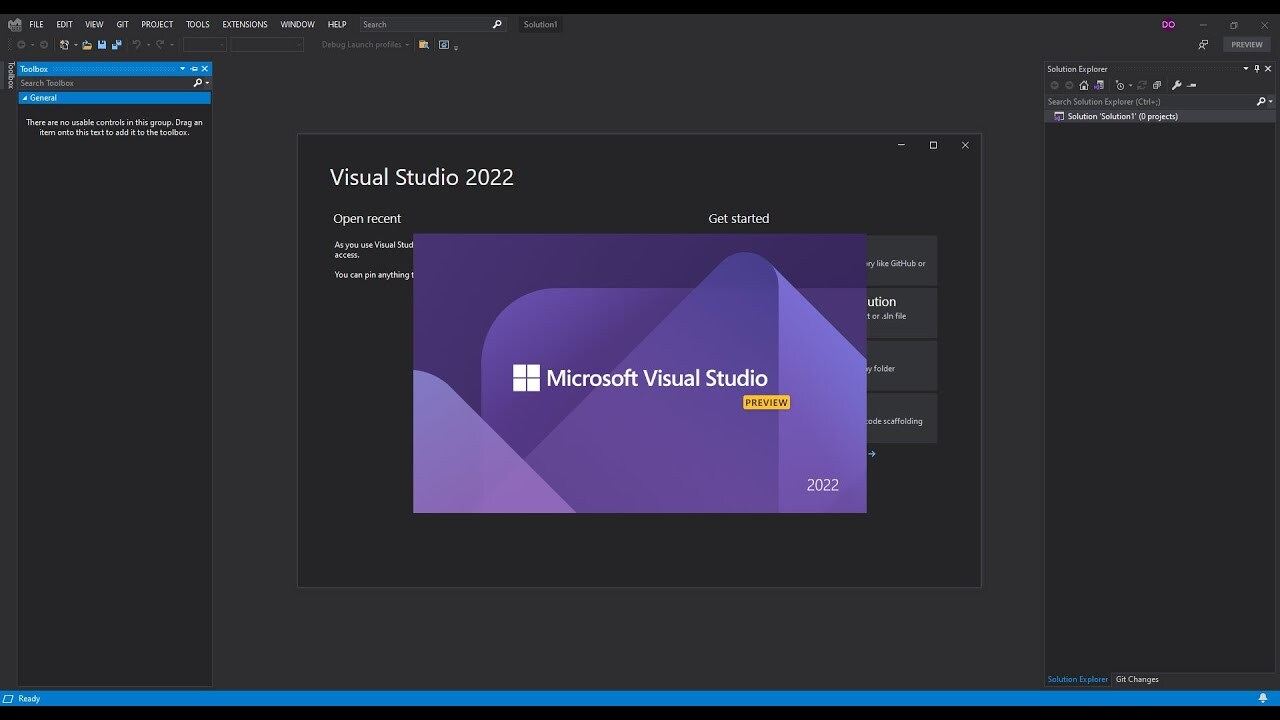Viewport: 1280px width, 720px height.
Task: Open the notifications bell in status bar
Action: click(1262, 698)
